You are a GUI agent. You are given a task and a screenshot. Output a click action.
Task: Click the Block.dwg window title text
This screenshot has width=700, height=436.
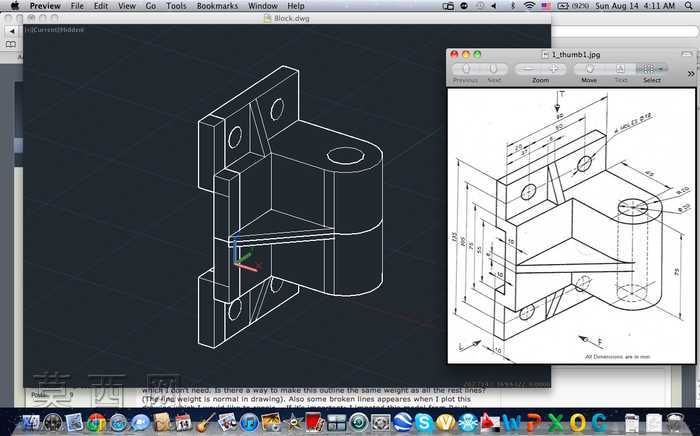pos(292,18)
